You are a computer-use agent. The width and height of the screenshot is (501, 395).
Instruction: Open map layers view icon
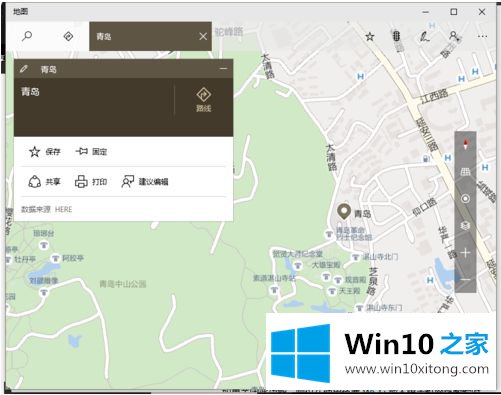click(465, 226)
